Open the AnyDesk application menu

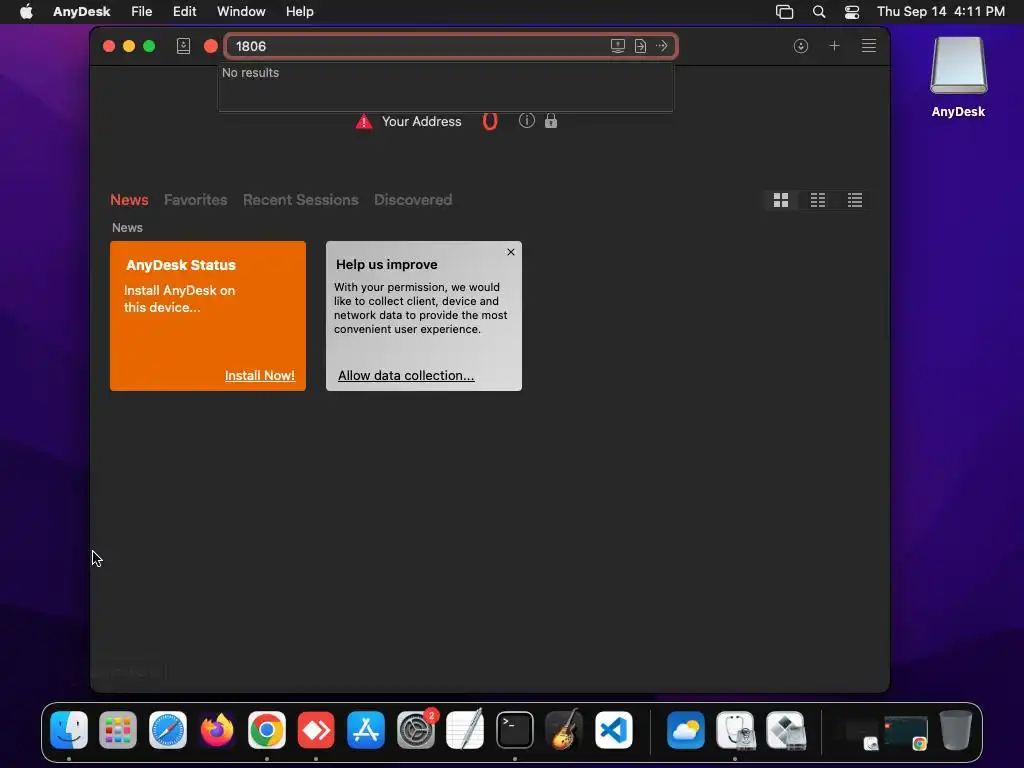click(82, 12)
